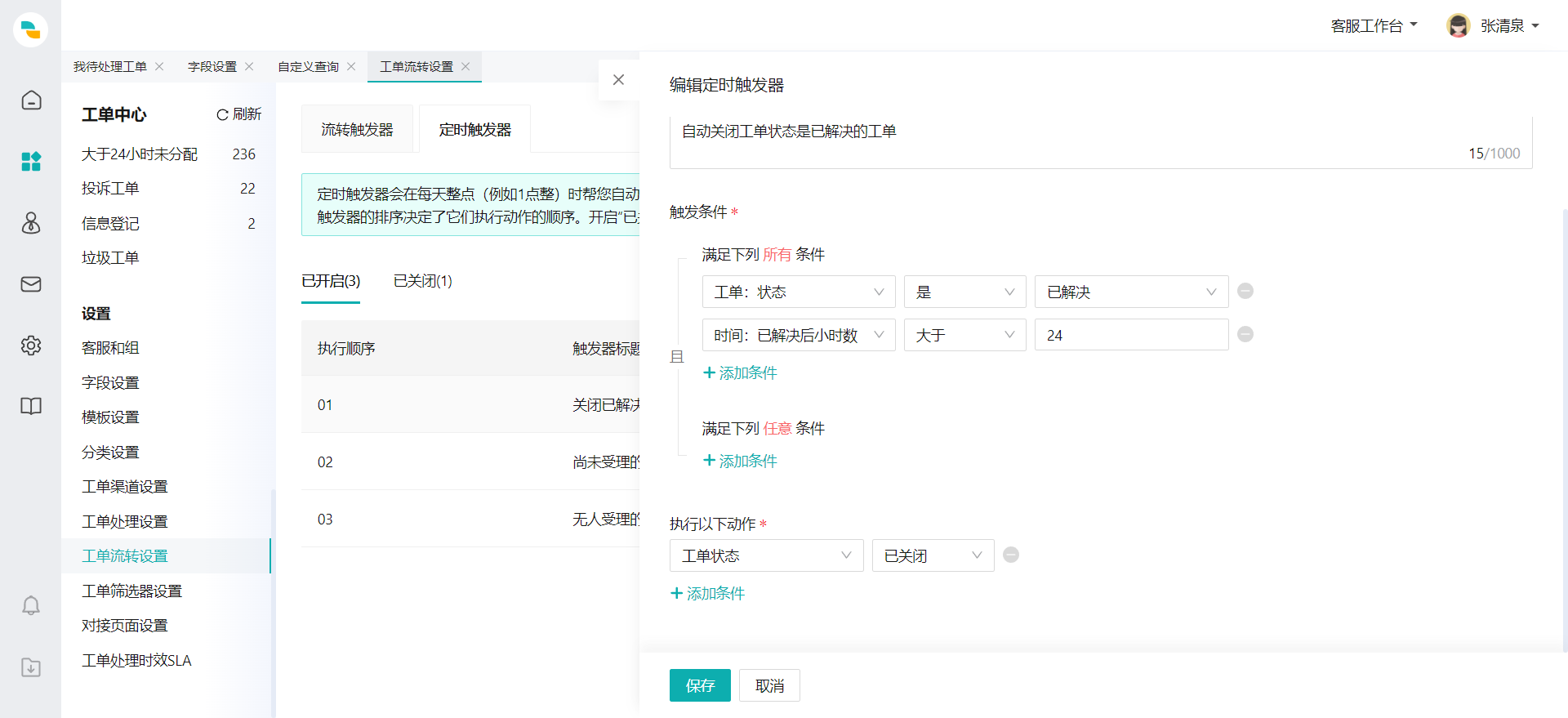Open the mail icon in sidebar
Image resolution: width=1568 pixels, height=718 pixels.
point(31,284)
